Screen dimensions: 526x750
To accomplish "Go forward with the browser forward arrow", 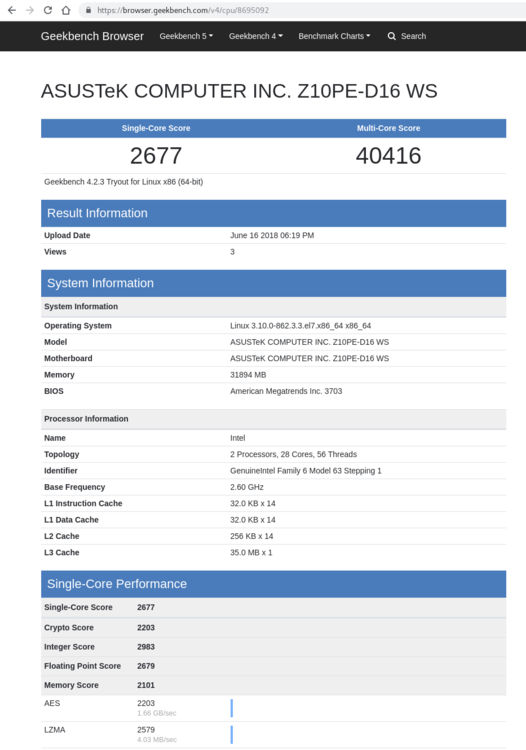I will [x=30, y=10].
